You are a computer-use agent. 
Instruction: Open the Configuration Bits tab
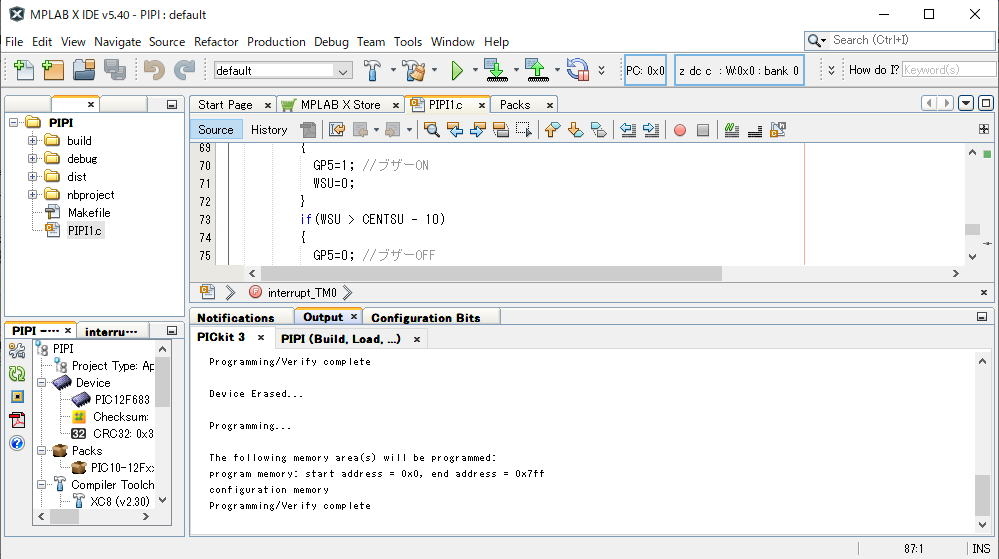pyautogui.click(x=426, y=317)
